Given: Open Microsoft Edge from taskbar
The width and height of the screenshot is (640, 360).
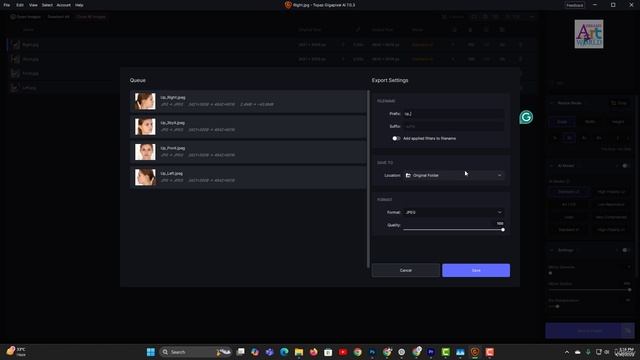Looking at the screenshot, I should click(284, 352).
